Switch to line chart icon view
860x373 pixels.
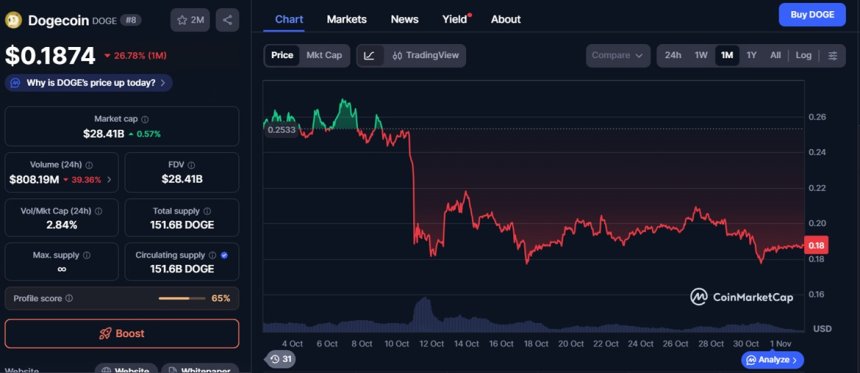[369, 55]
